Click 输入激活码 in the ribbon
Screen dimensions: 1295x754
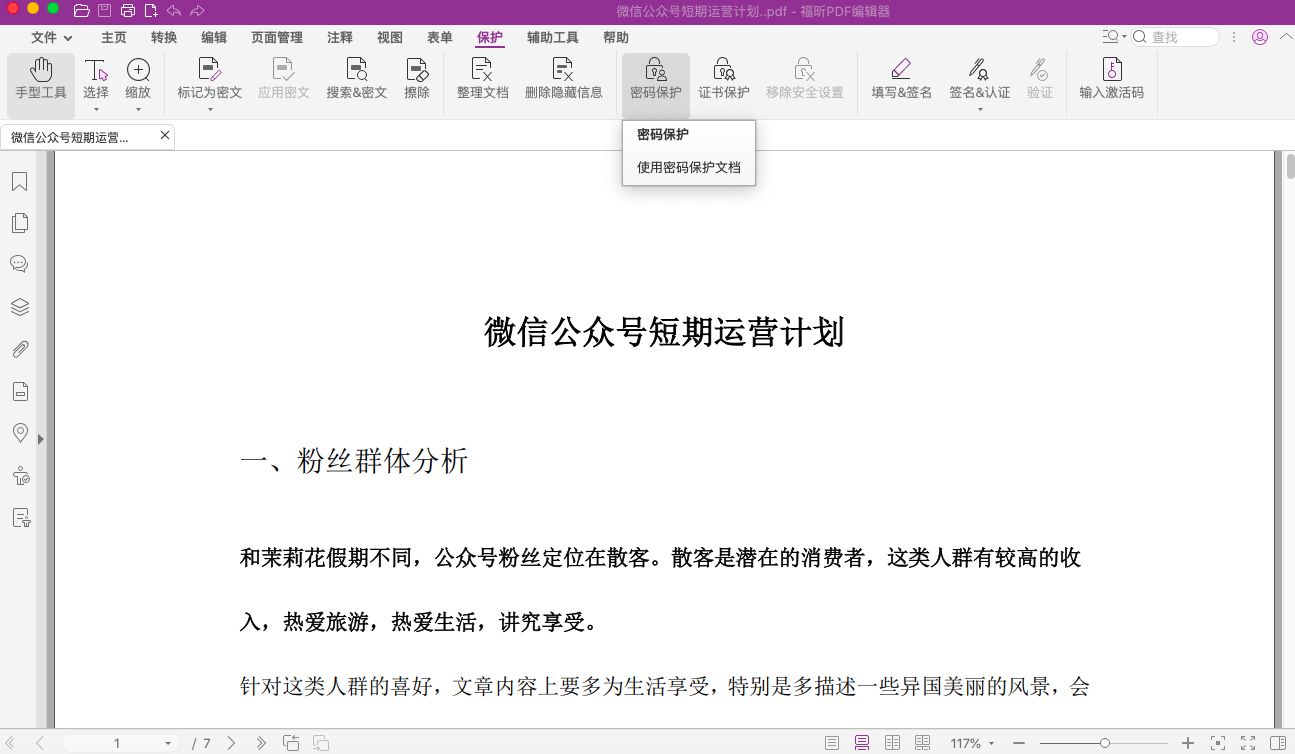[x=1112, y=80]
